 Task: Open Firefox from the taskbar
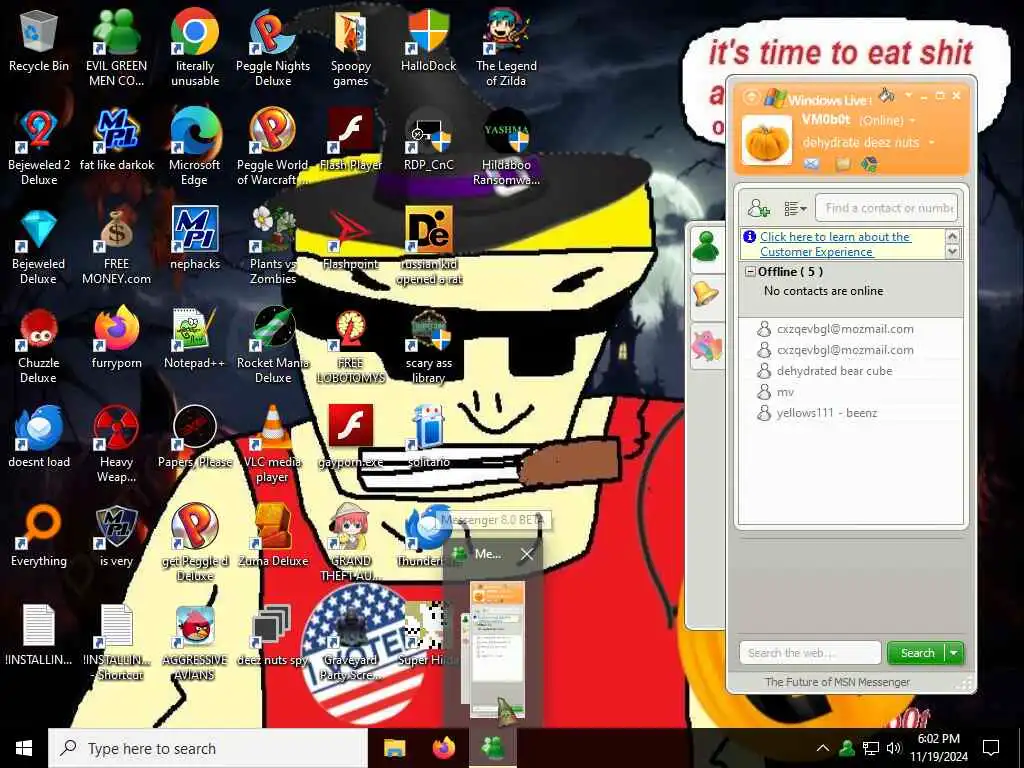444,748
